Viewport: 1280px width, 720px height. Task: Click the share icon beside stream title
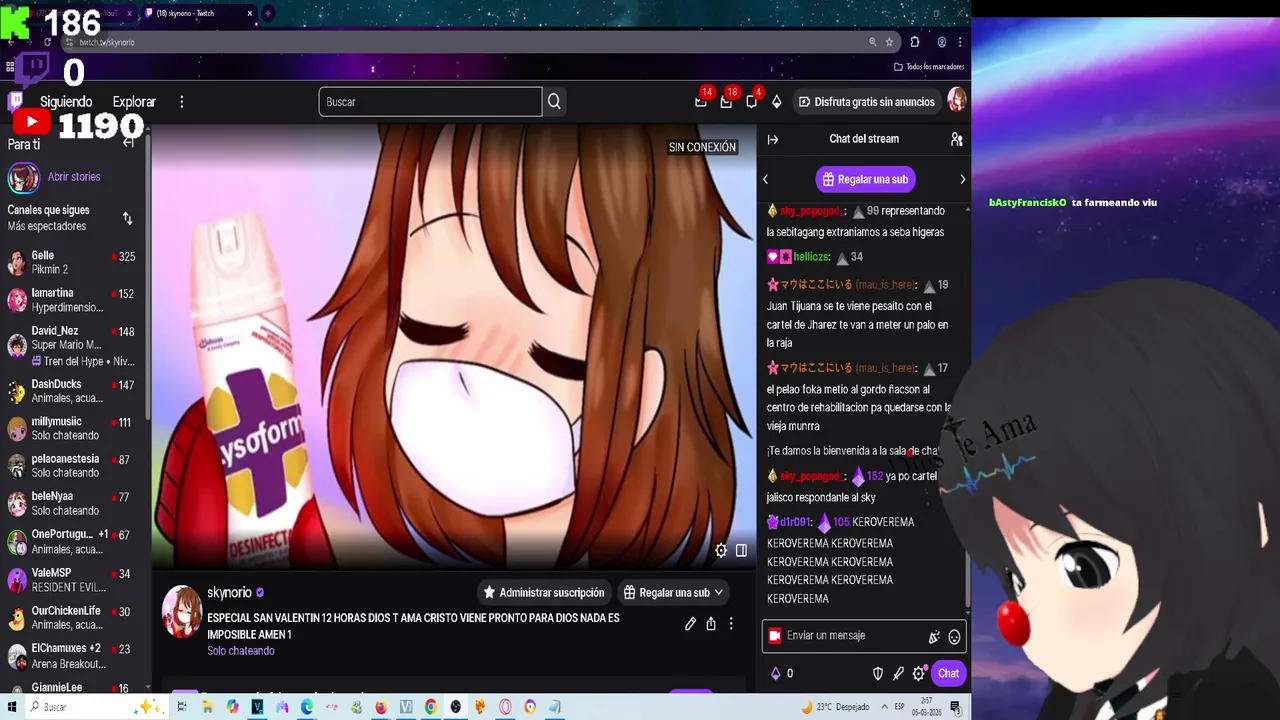[711, 624]
